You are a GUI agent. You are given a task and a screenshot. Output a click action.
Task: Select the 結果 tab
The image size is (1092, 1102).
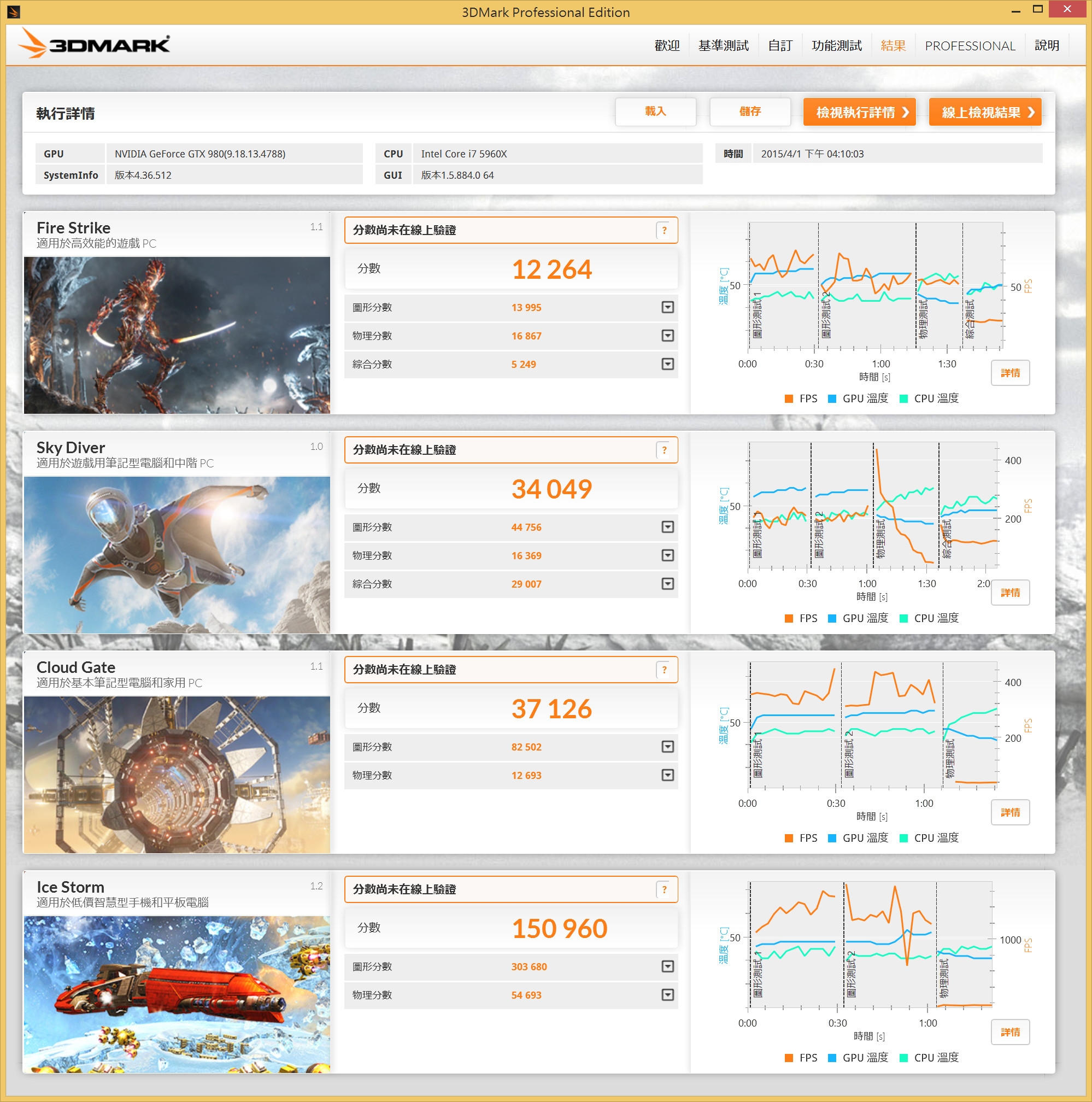click(893, 45)
